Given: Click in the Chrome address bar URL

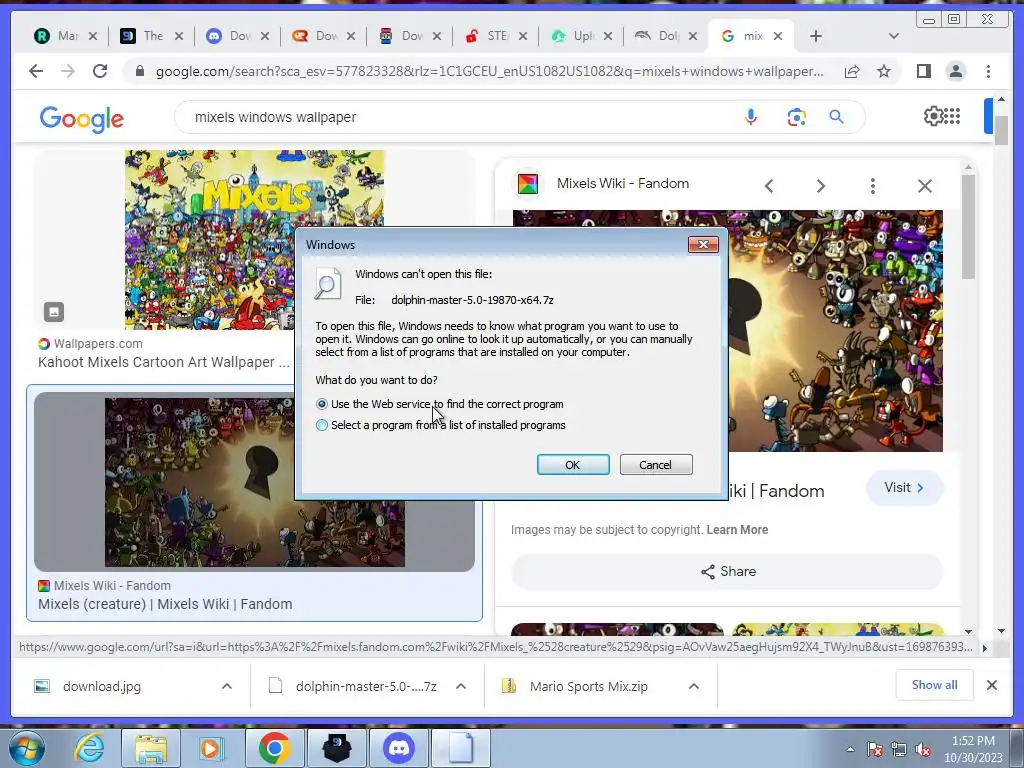Looking at the screenshot, I should [489, 71].
